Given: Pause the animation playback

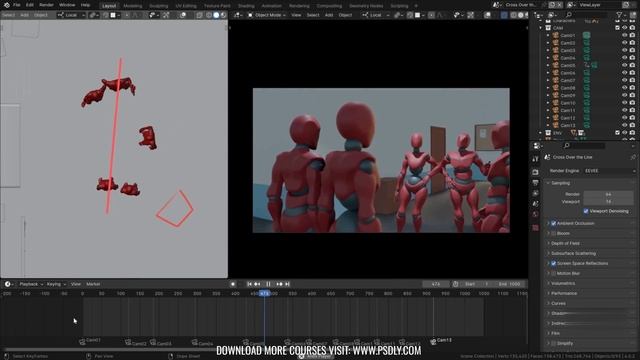Looking at the screenshot, I should tap(268, 284).
